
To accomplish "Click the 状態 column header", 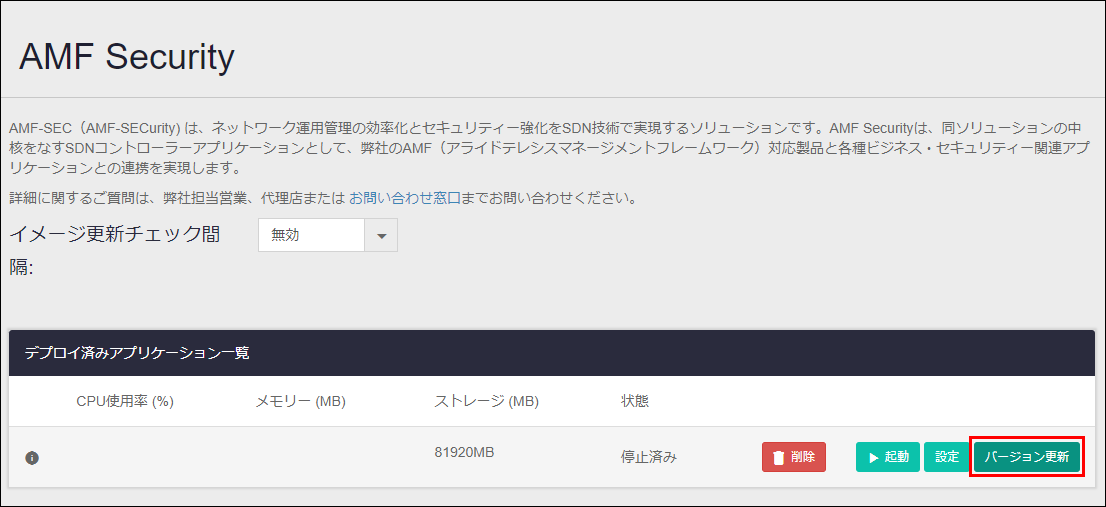I will point(635,401).
